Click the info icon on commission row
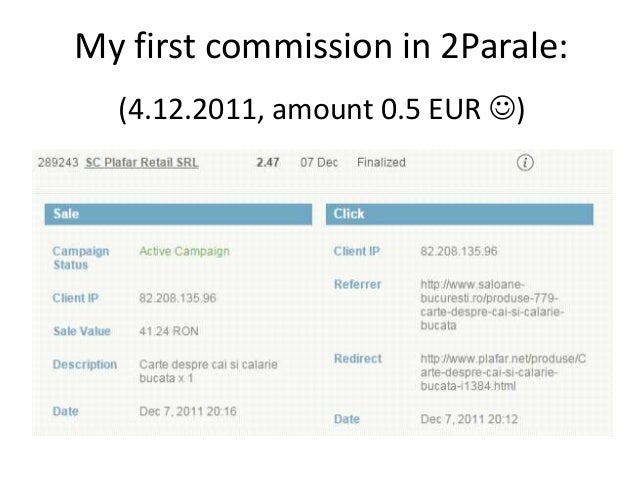The height and width of the screenshot is (479, 638). (x=525, y=162)
